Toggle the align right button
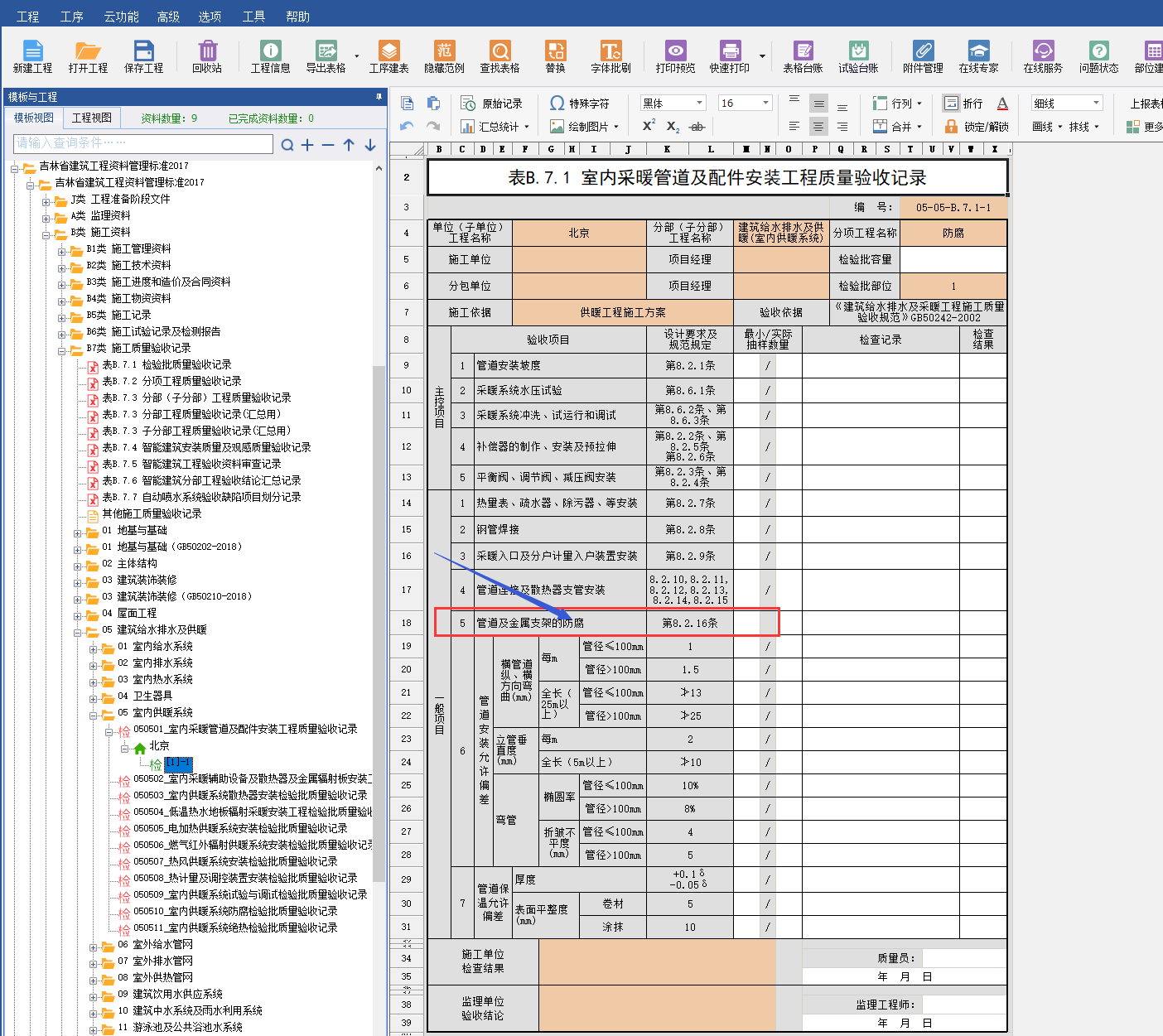The width and height of the screenshot is (1163, 1036). 842,127
